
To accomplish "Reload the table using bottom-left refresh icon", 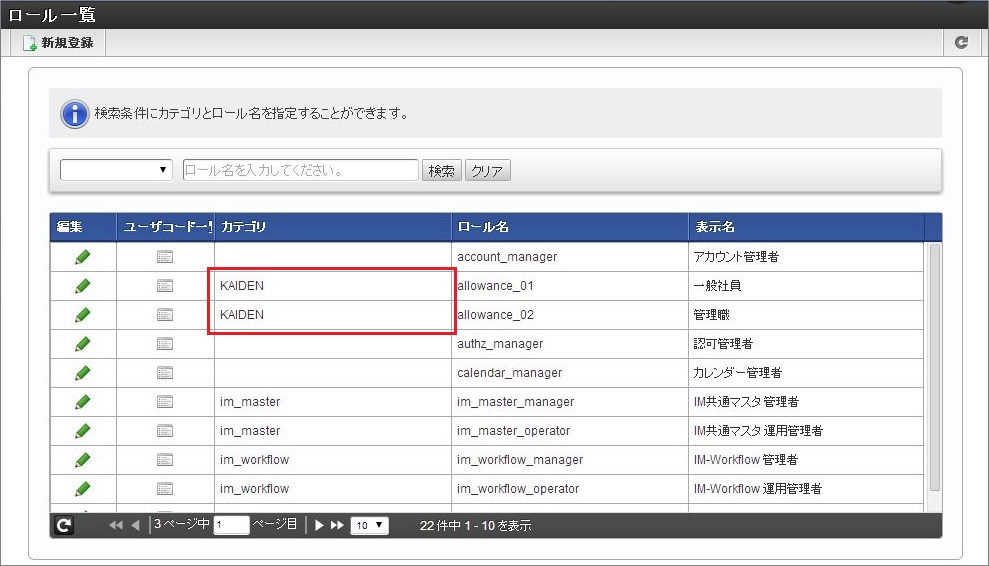I will 64,525.
